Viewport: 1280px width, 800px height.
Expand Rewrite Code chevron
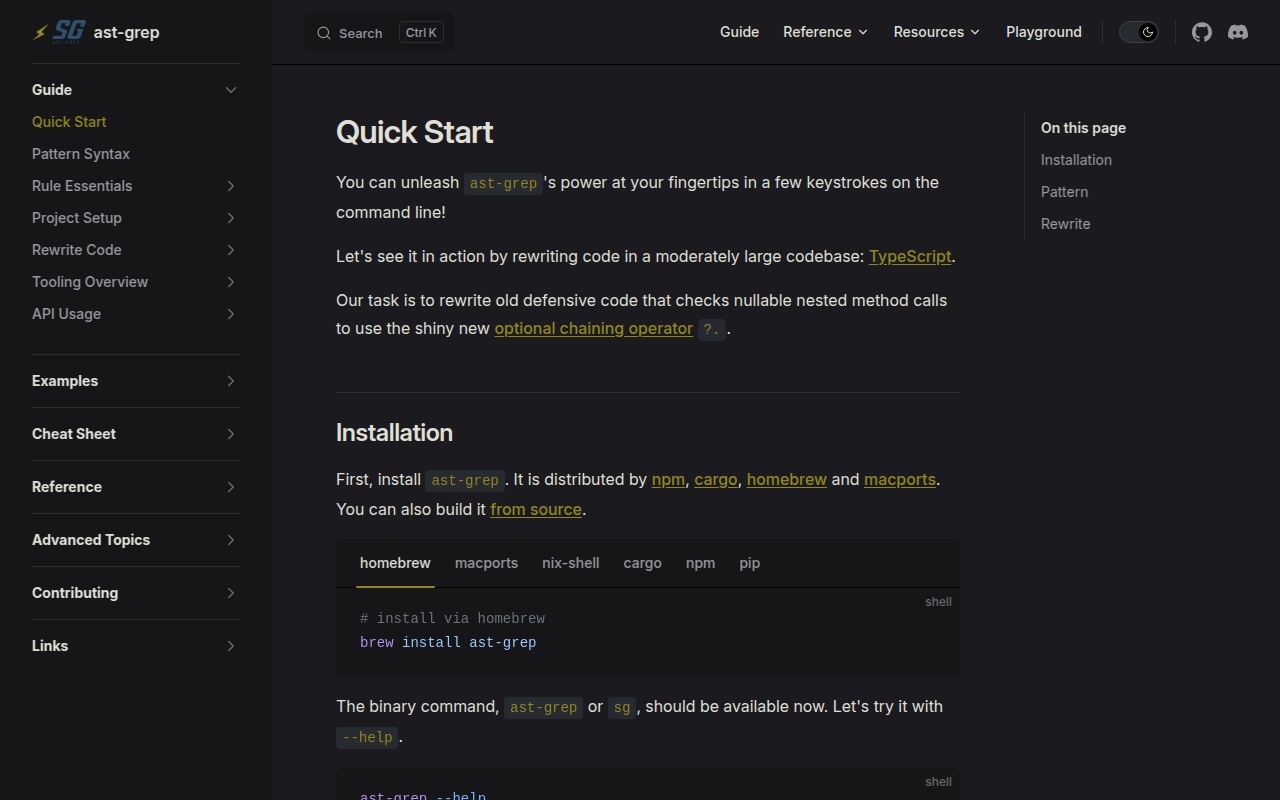pyautogui.click(x=231, y=250)
